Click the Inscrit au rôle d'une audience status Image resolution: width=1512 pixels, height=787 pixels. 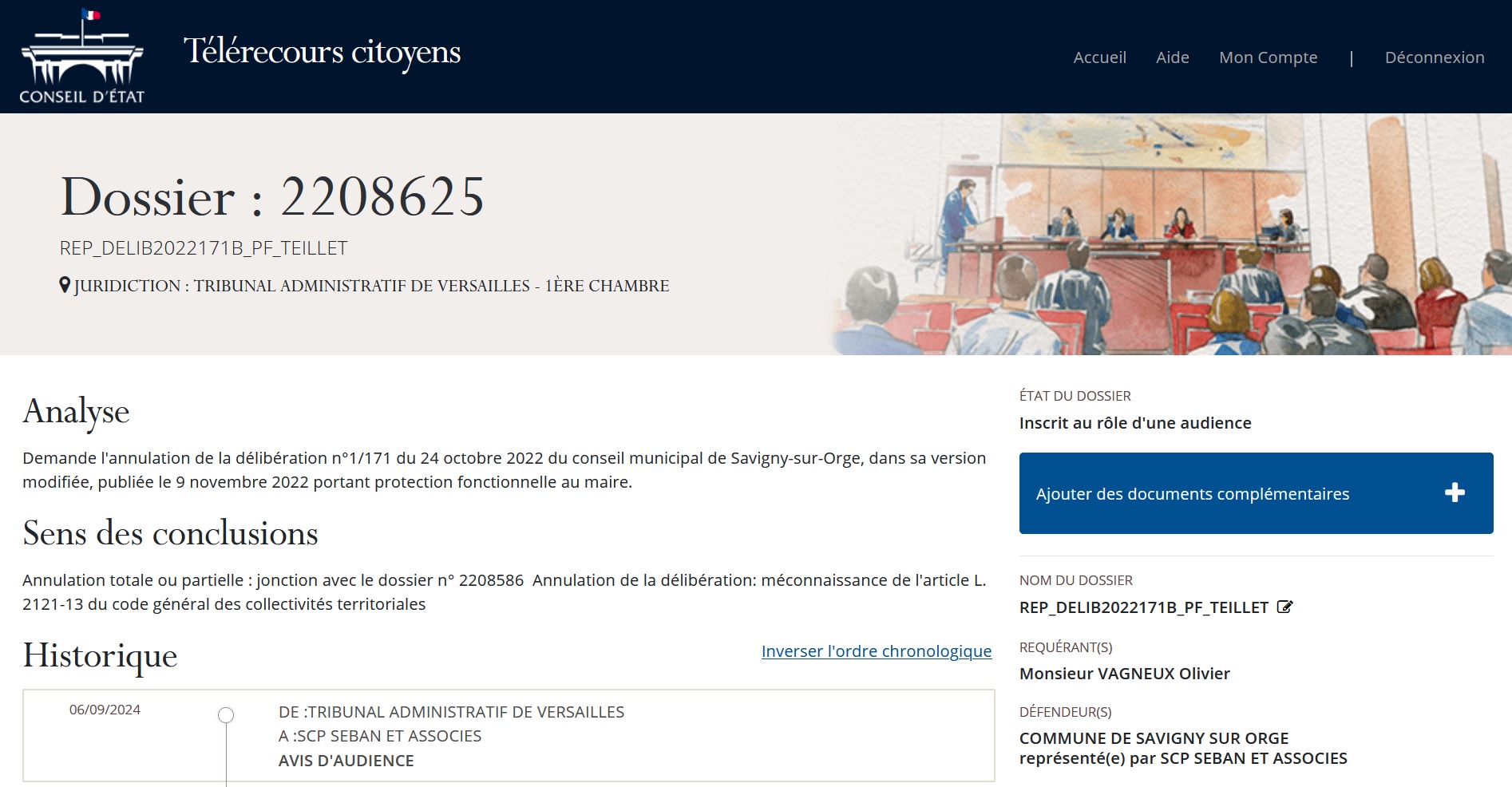tap(1134, 423)
